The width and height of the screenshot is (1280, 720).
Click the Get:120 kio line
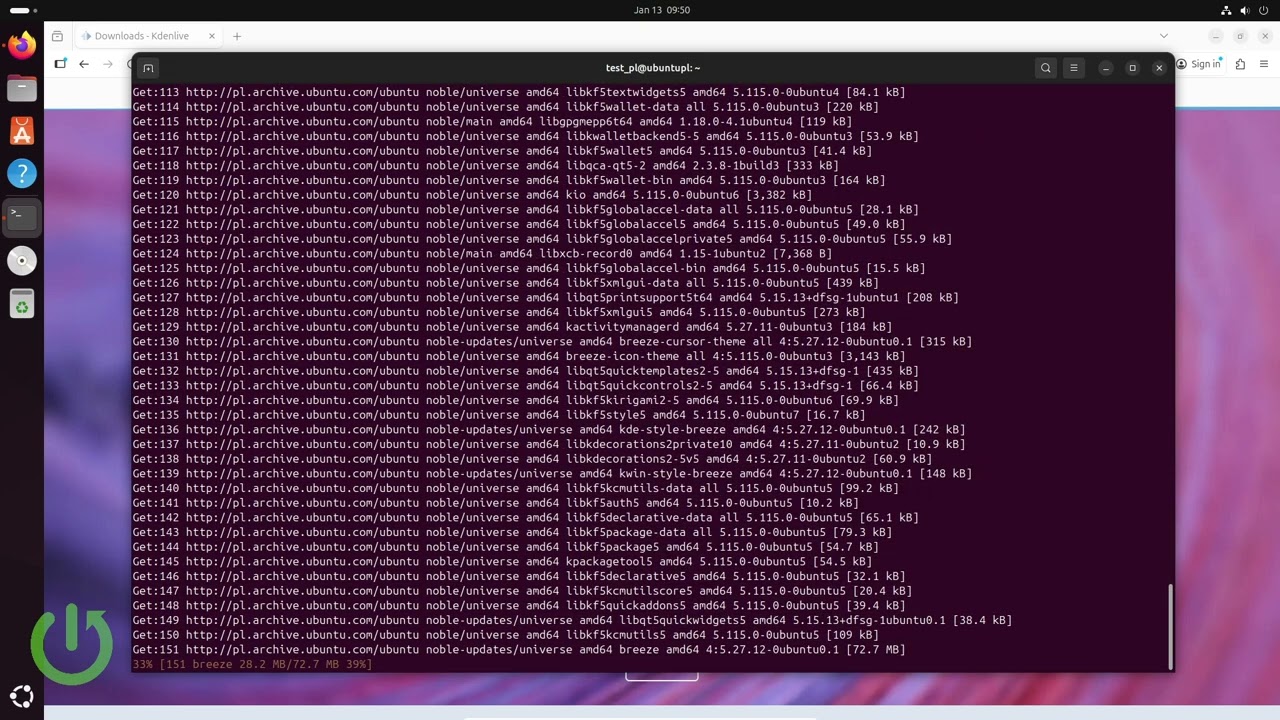472,195
